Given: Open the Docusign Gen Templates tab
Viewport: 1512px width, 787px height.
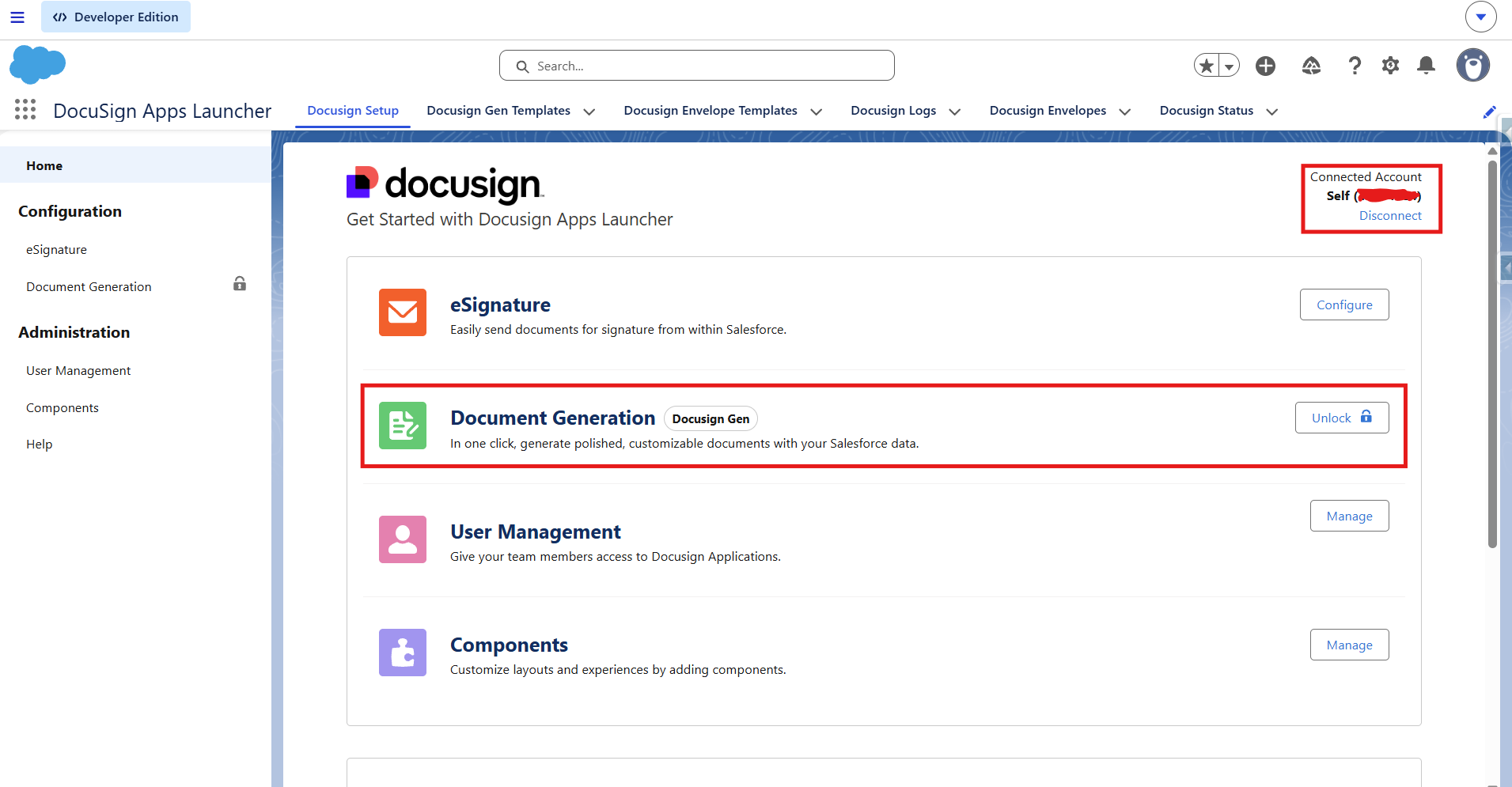Looking at the screenshot, I should click(498, 111).
